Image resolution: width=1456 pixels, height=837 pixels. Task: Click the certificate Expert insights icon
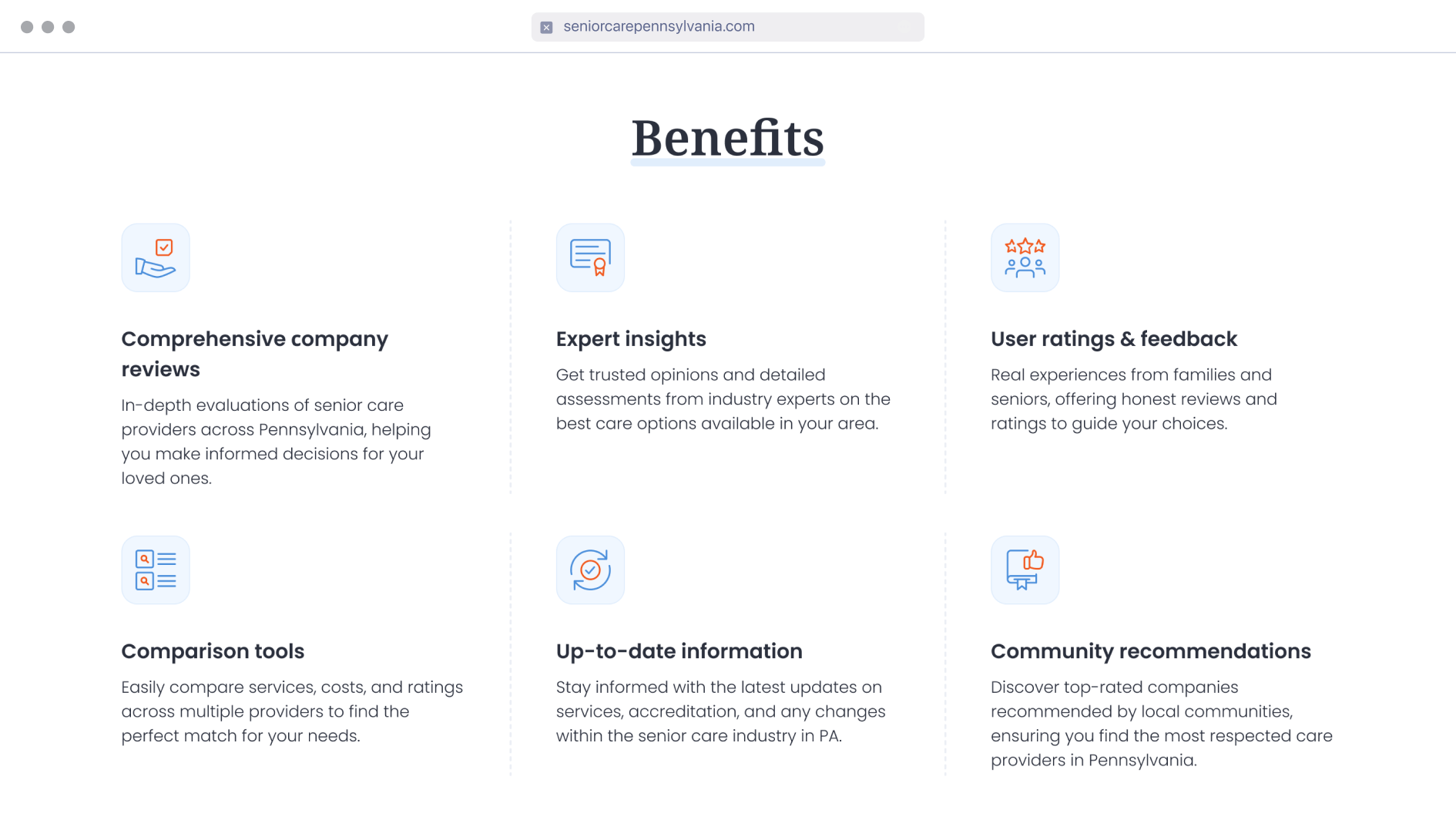(x=590, y=257)
